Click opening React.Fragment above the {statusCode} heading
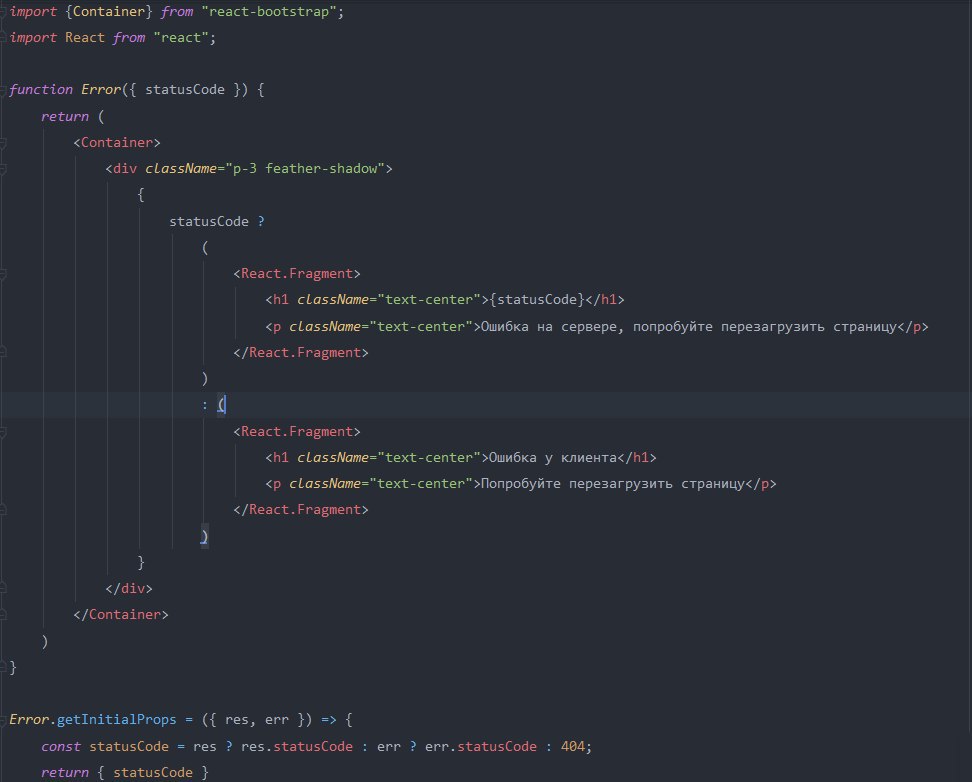This screenshot has height=782, width=972. (x=297, y=273)
